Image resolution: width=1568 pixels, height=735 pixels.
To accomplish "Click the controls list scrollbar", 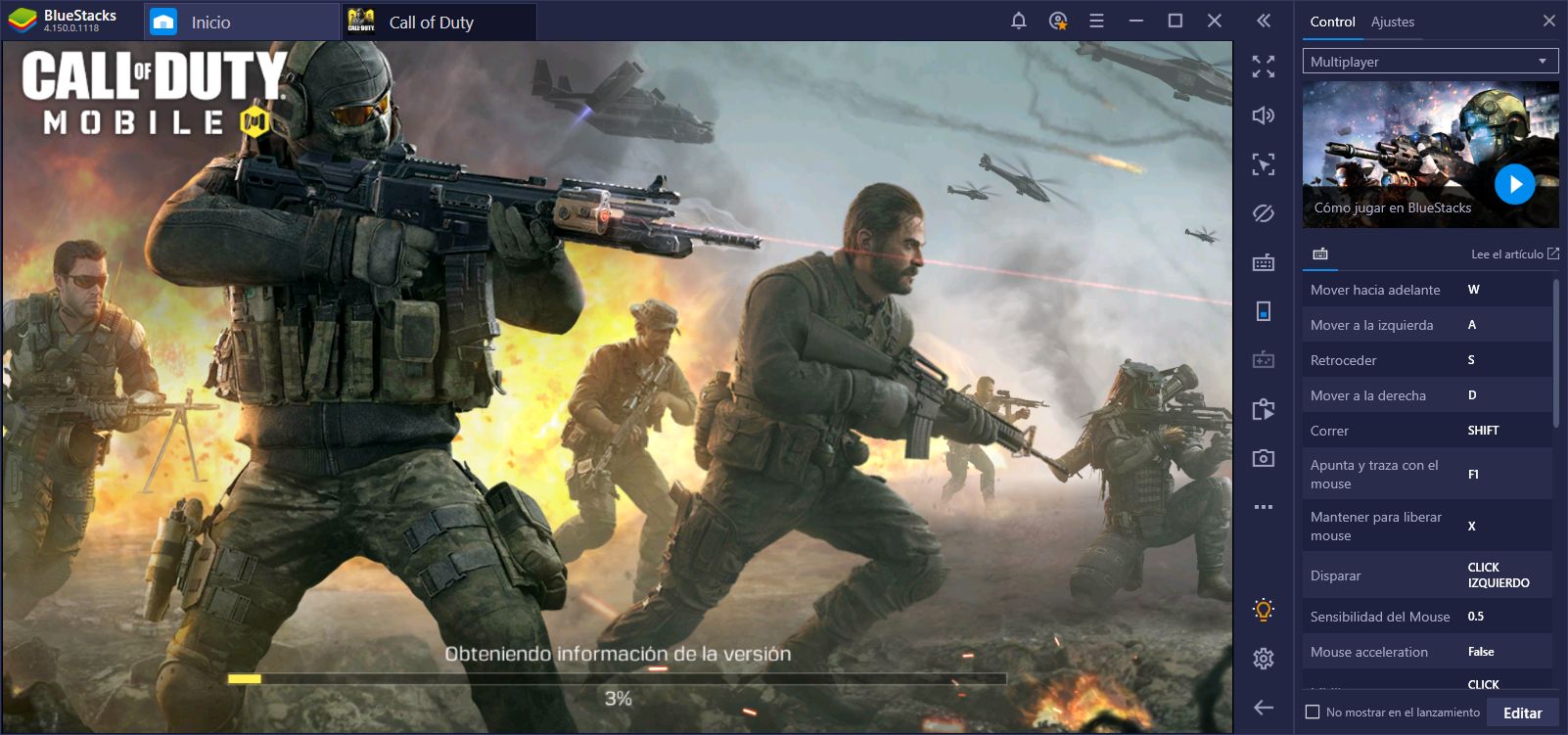I will pos(1555,352).
